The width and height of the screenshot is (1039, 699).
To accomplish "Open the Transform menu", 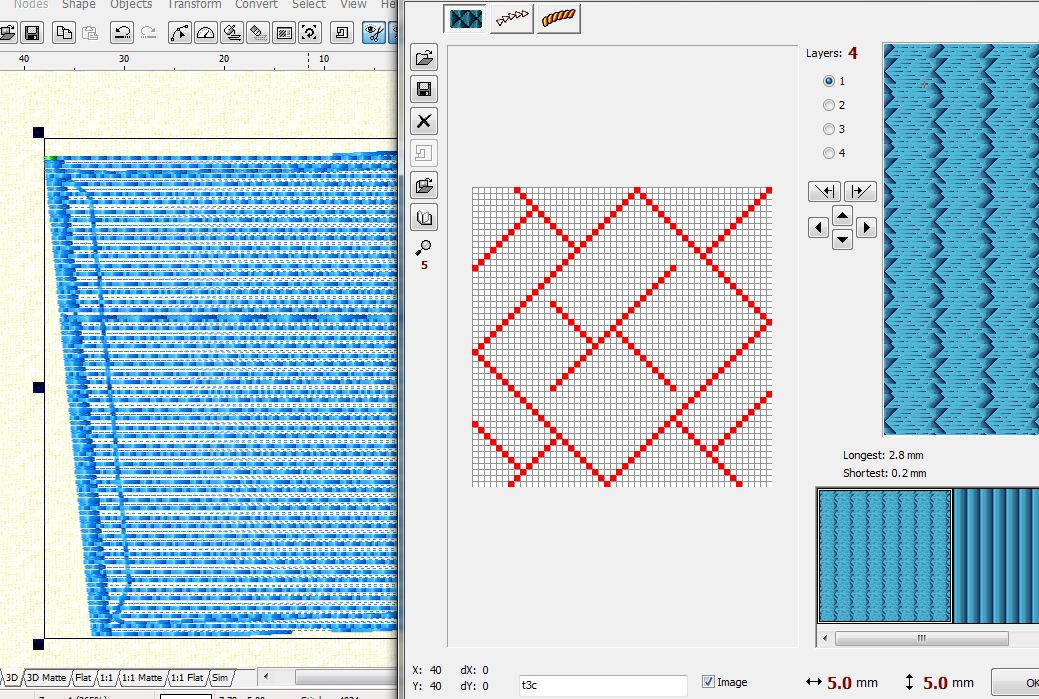I will coord(194,5).
